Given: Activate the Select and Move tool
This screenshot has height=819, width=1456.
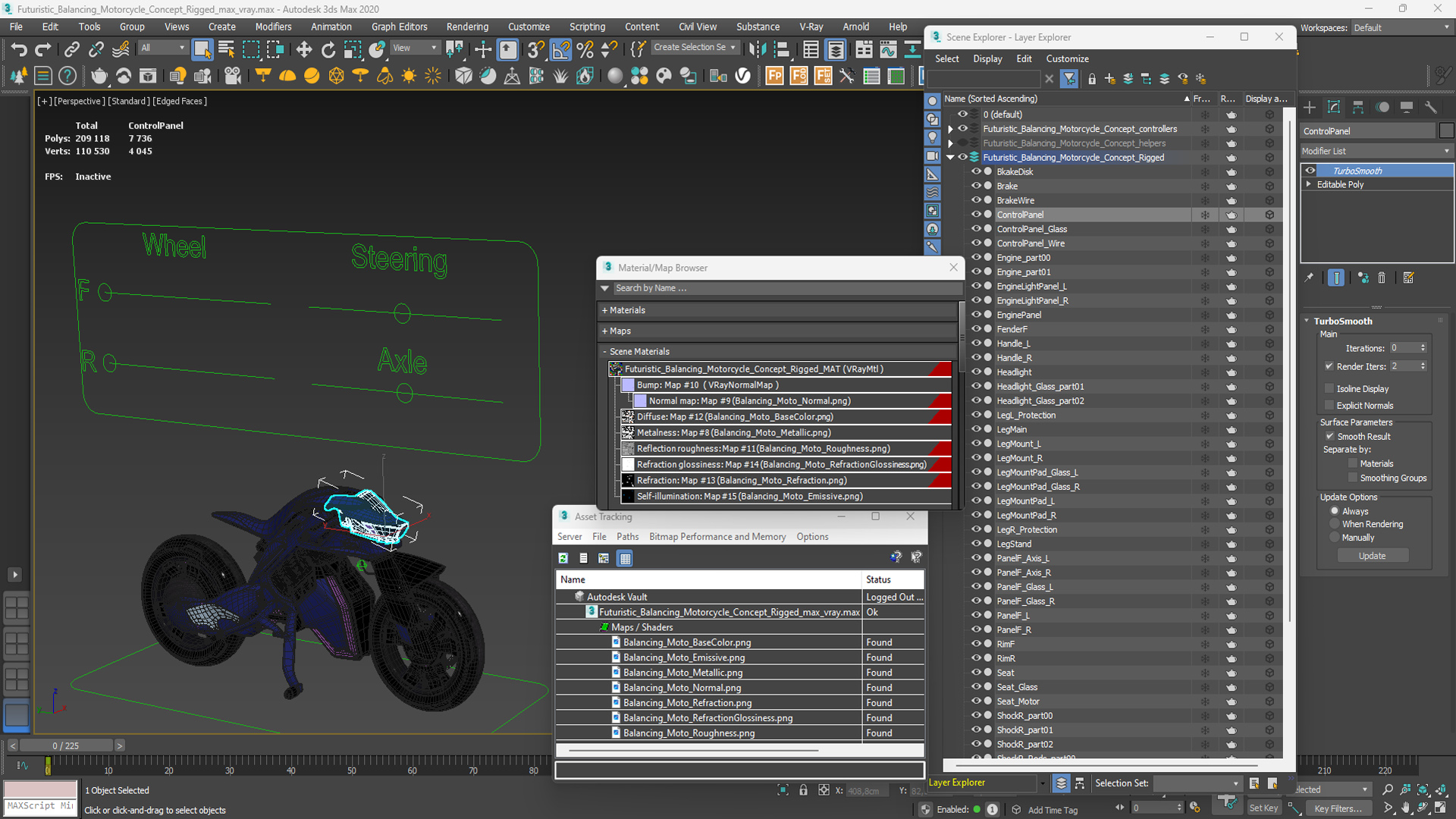Looking at the screenshot, I should [303, 50].
